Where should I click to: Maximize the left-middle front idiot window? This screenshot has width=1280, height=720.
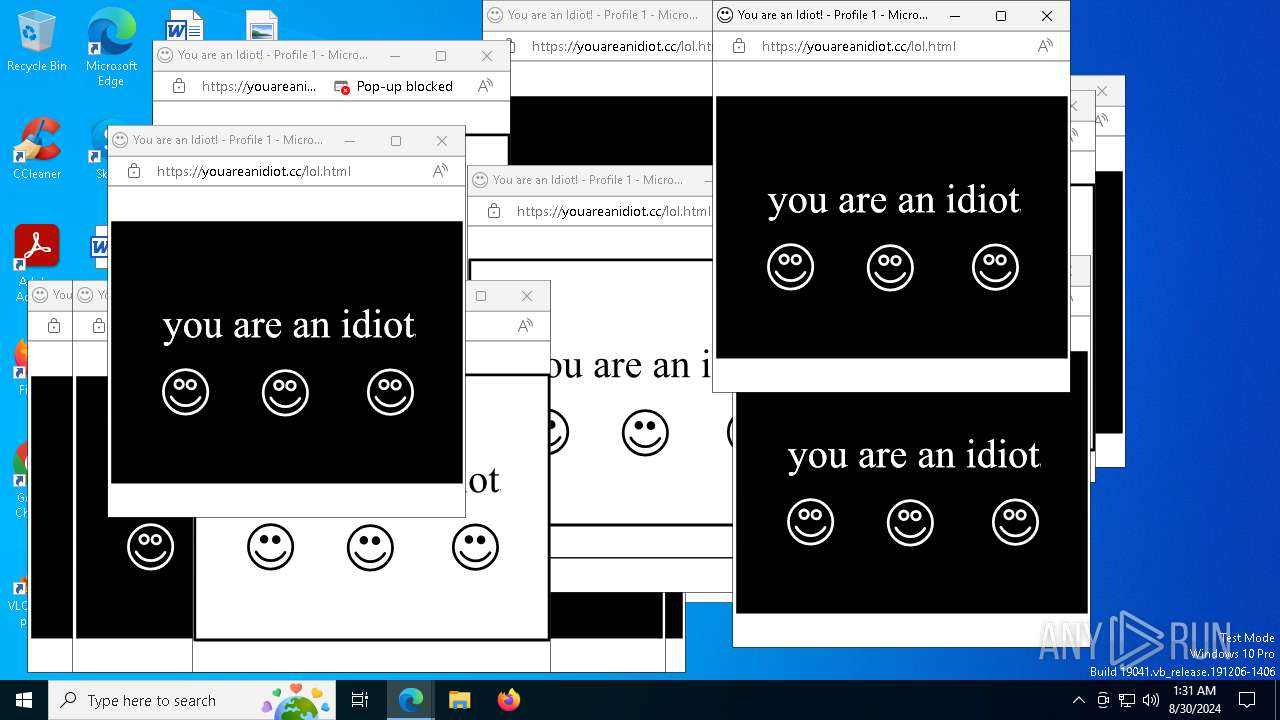click(396, 140)
